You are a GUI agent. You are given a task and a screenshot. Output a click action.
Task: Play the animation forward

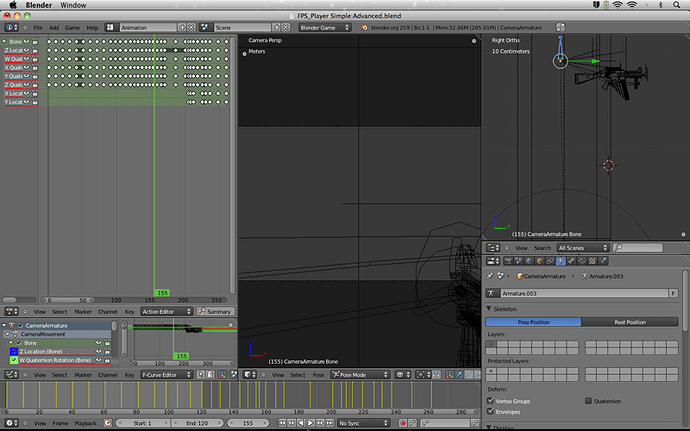tap(310, 423)
